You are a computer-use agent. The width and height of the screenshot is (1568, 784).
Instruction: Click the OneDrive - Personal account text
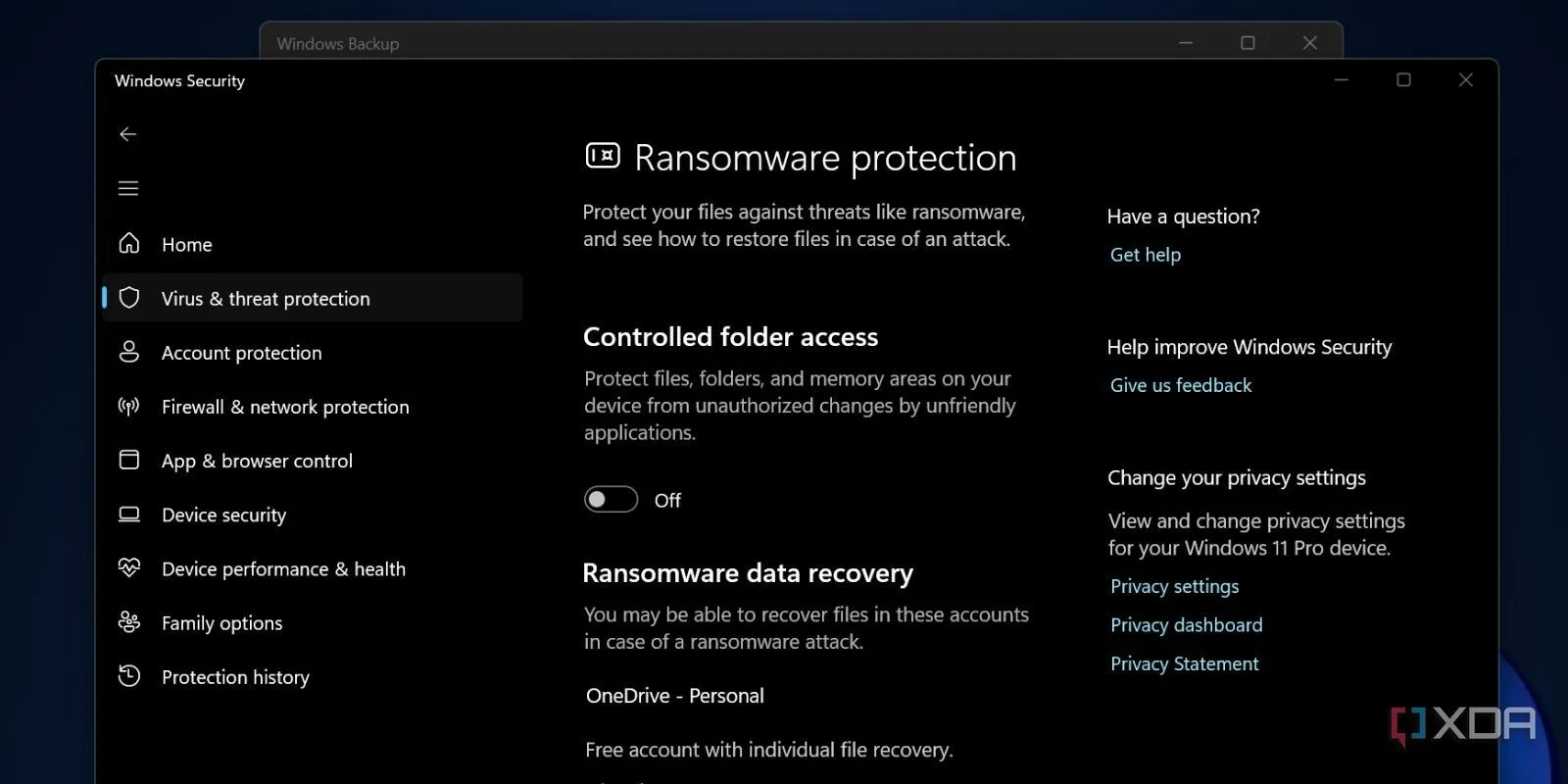click(x=674, y=696)
